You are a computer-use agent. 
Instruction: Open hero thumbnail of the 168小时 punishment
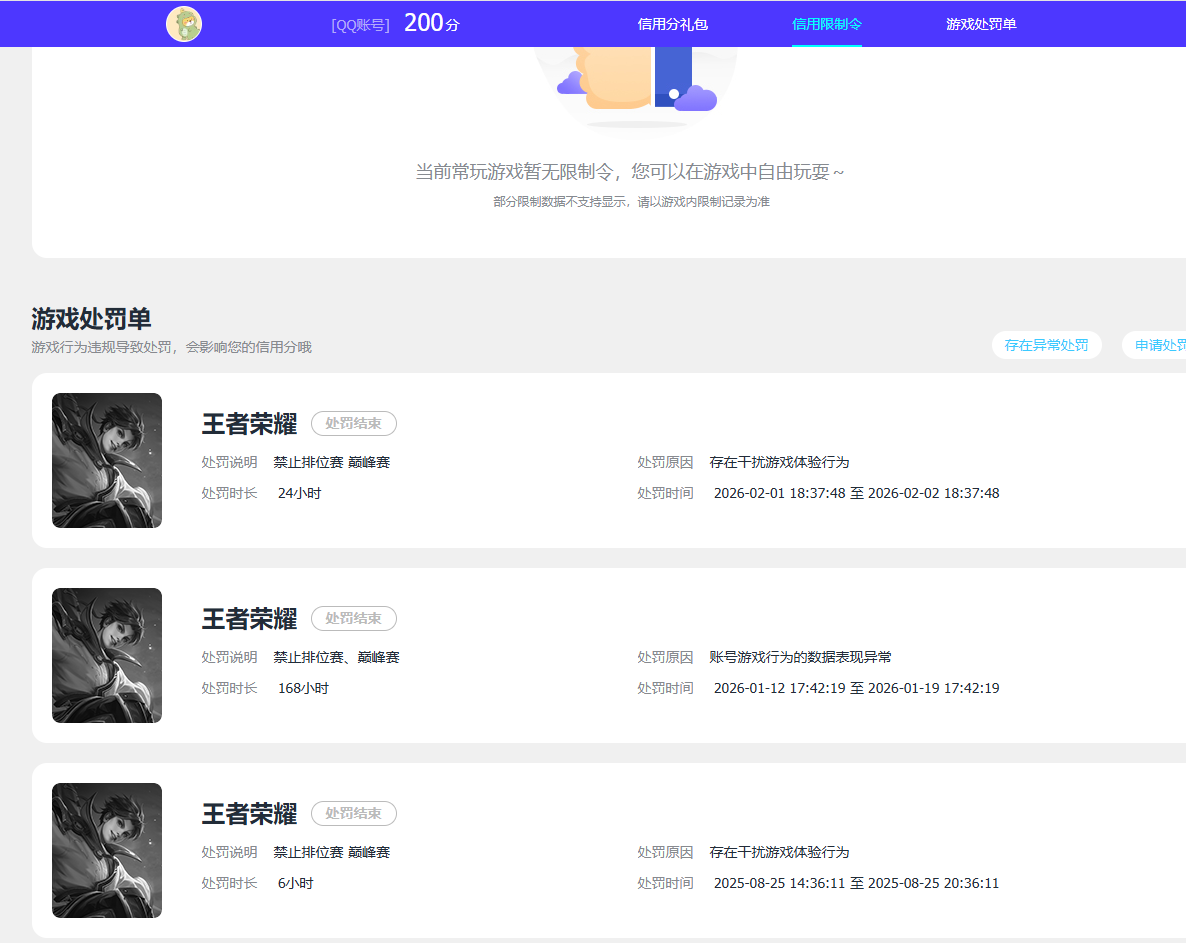pyautogui.click(x=107, y=656)
